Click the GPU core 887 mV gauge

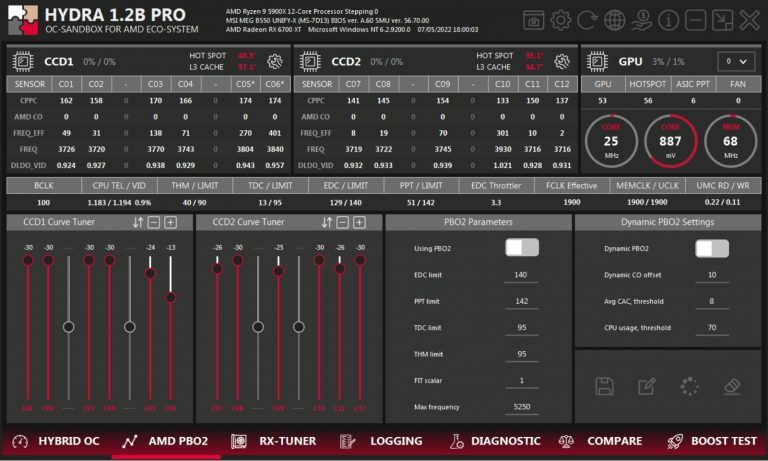tap(670, 141)
